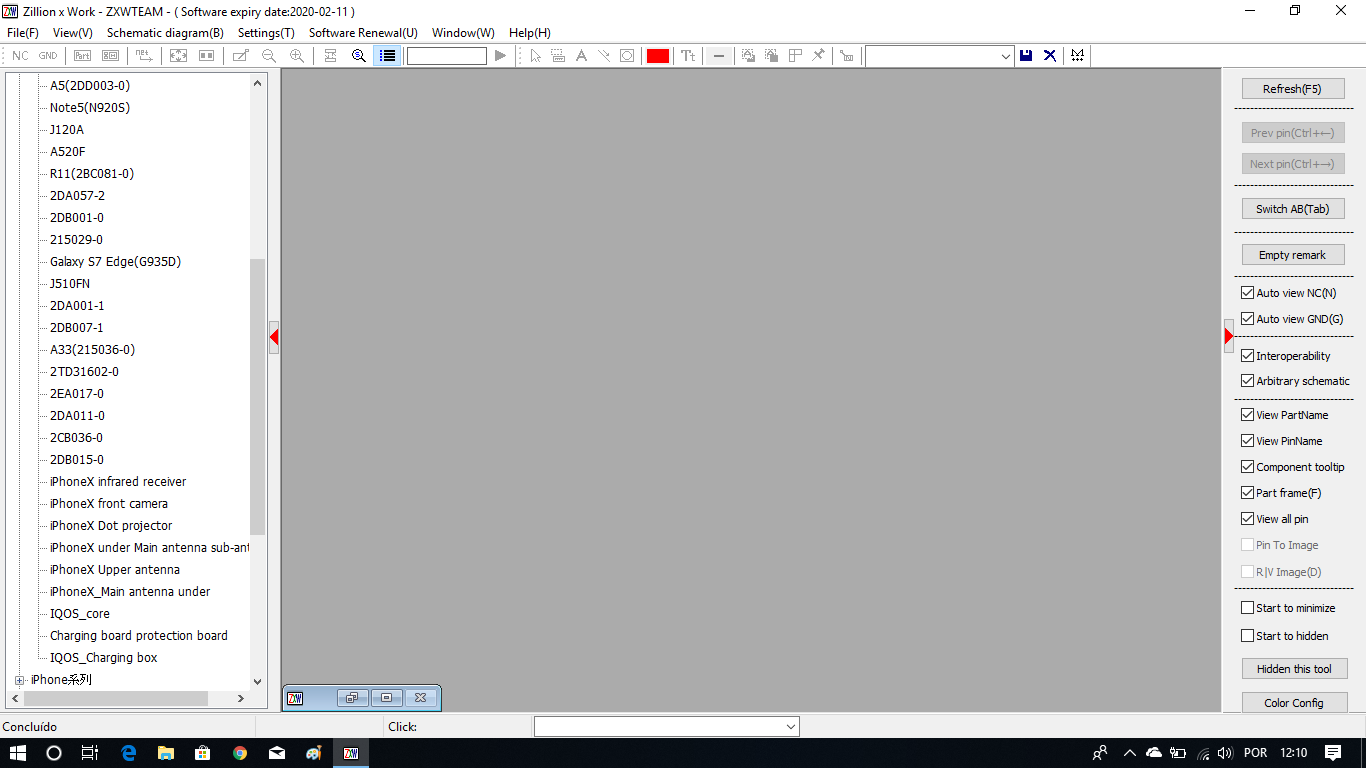
Task: Disable View PinName checkbox
Action: 1247,441
